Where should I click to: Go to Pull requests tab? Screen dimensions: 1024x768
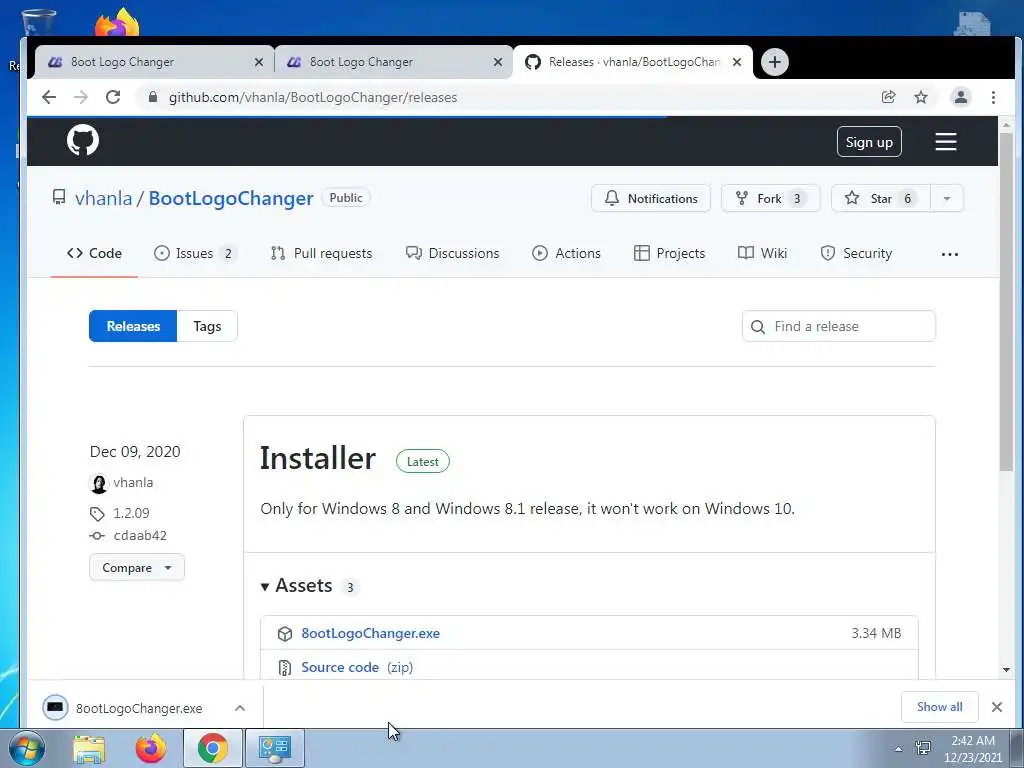pos(321,253)
